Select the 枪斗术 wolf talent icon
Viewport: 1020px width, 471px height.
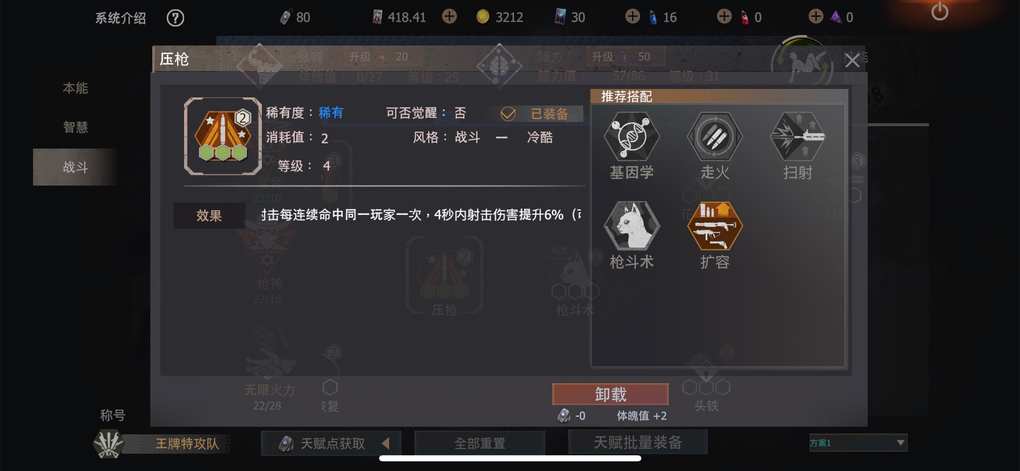[x=631, y=226]
